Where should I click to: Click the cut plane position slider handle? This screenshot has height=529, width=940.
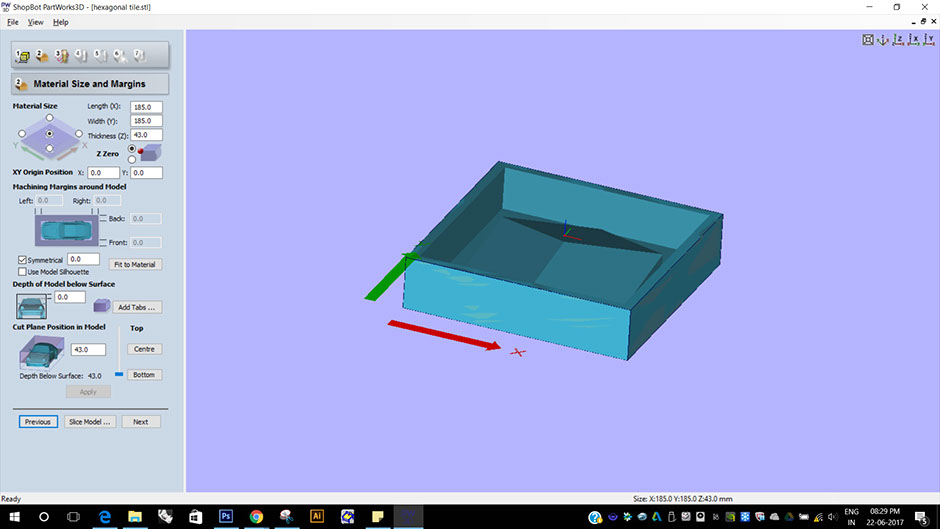119,374
